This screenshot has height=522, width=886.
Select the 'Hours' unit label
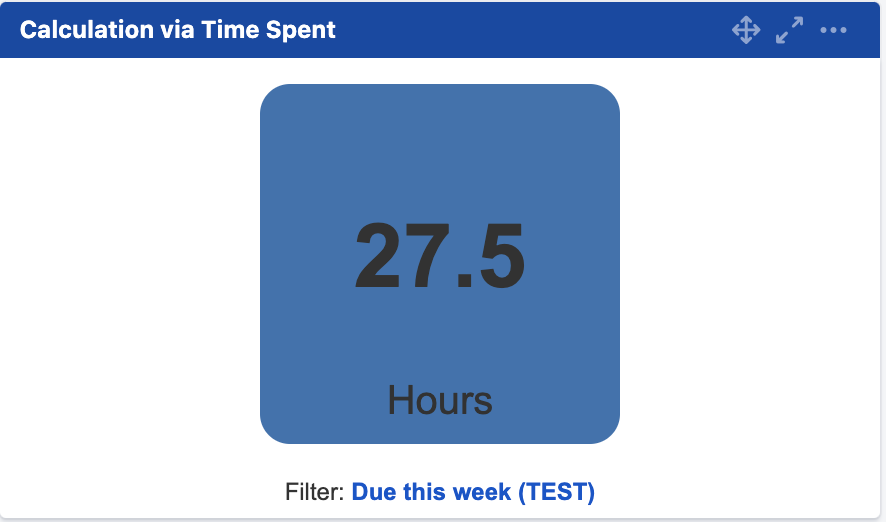[x=440, y=400]
